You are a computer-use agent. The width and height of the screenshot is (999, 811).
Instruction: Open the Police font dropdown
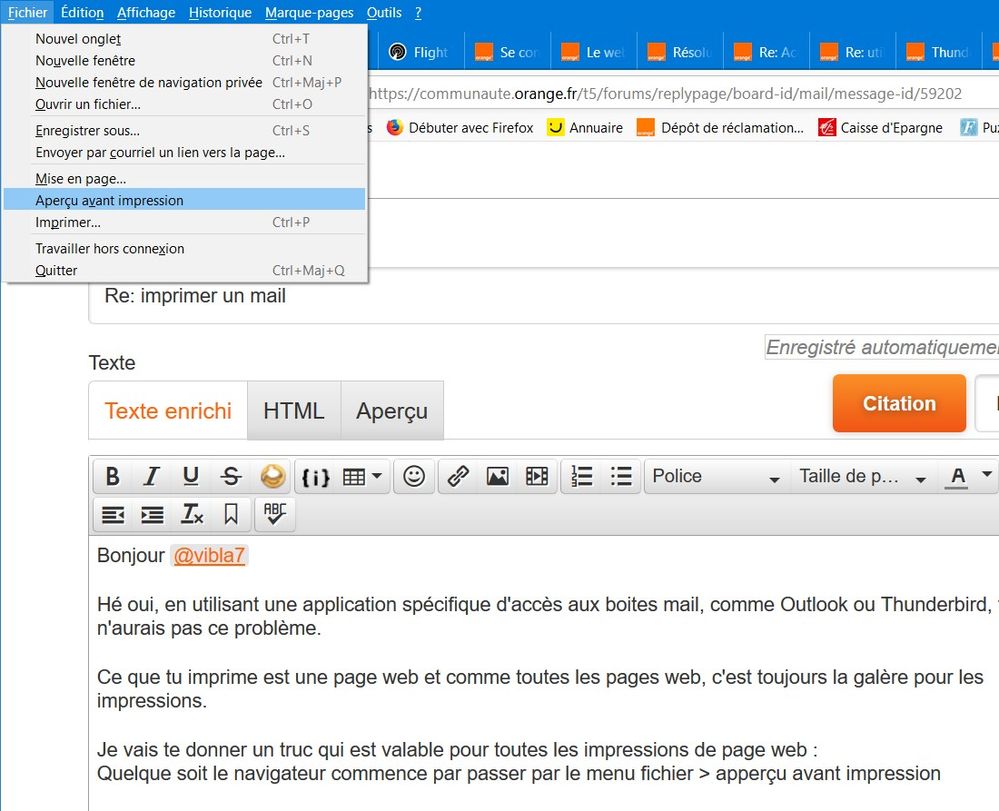pos(716,477)
